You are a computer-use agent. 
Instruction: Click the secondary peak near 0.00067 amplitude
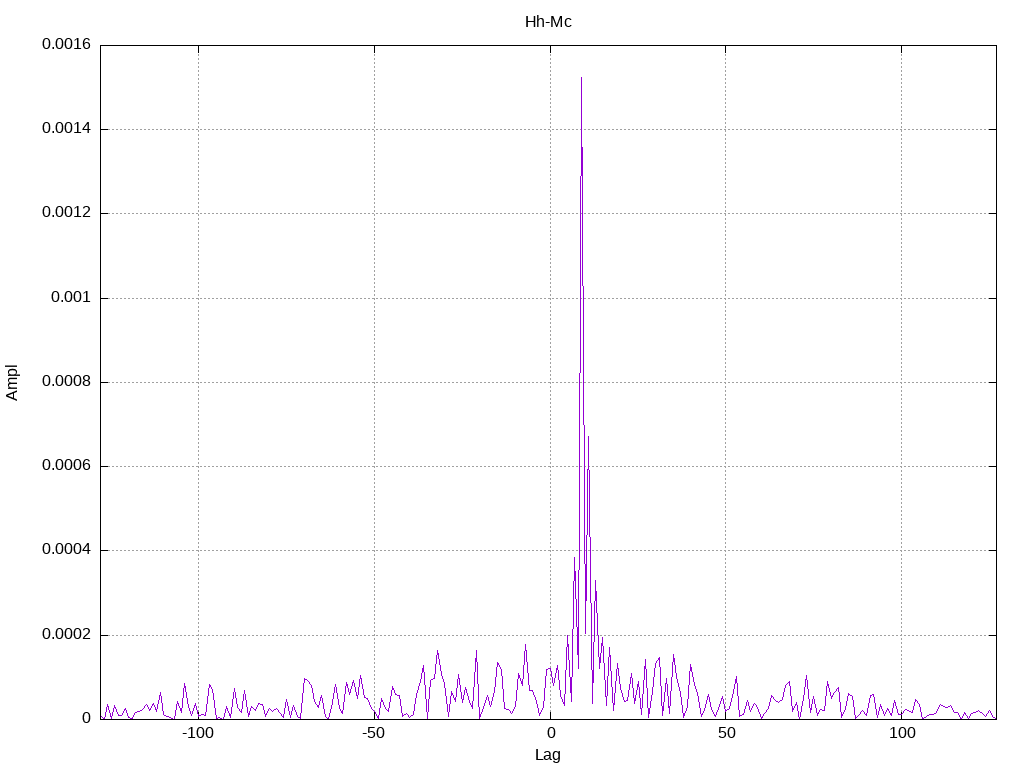click(588, 436)
